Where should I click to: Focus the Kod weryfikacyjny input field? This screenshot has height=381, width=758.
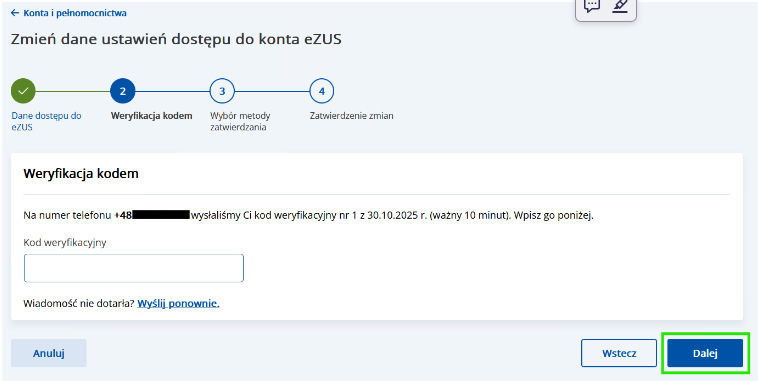click(x=134, y=268)
